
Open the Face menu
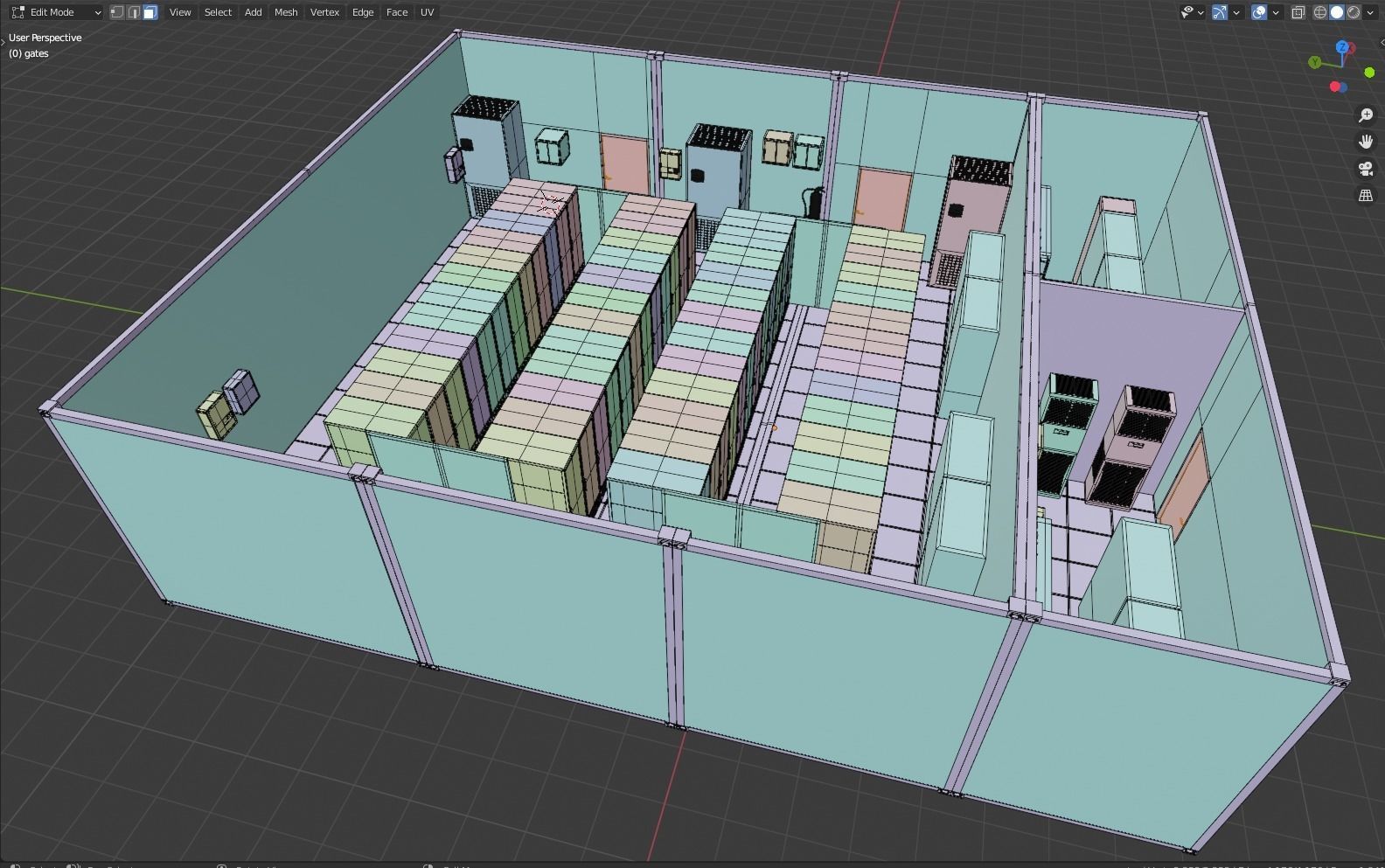click(397, 12)
